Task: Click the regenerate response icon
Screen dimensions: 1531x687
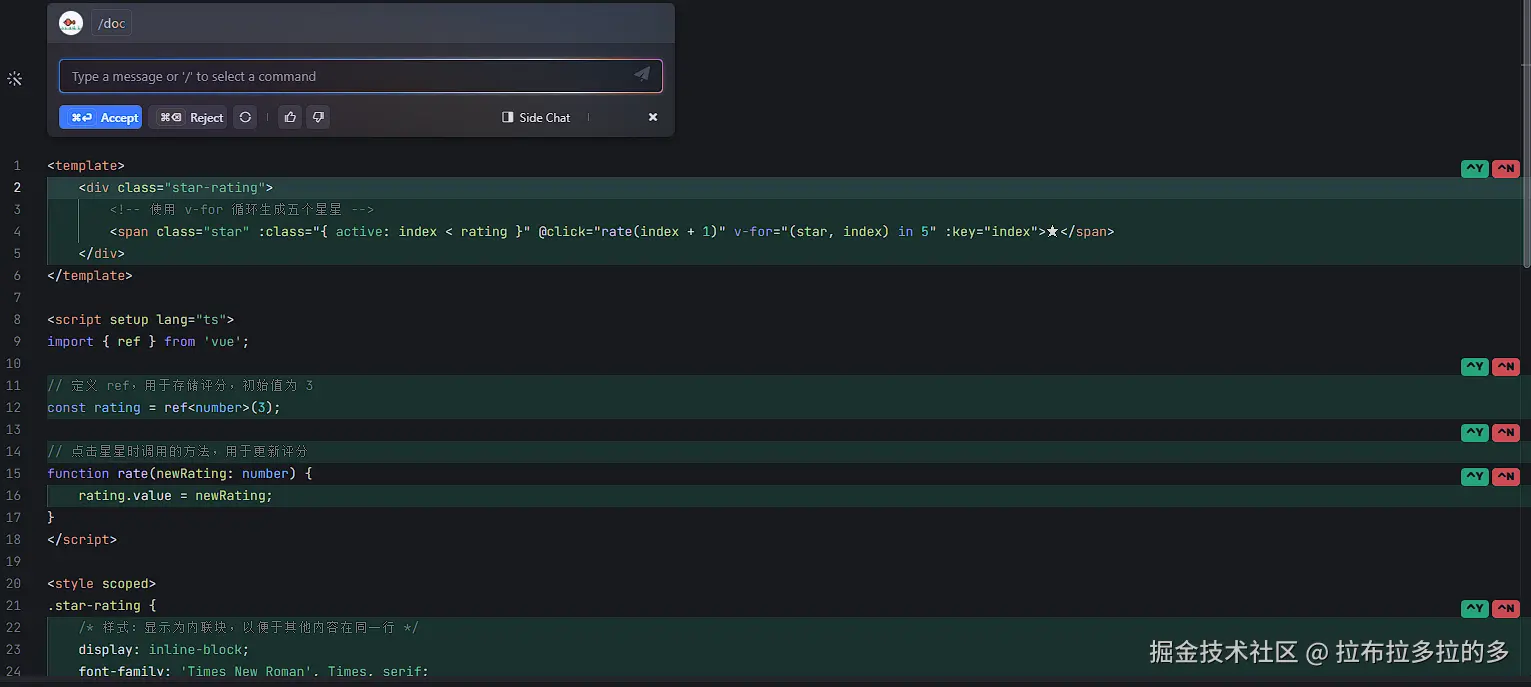Action: click(245, 117)
